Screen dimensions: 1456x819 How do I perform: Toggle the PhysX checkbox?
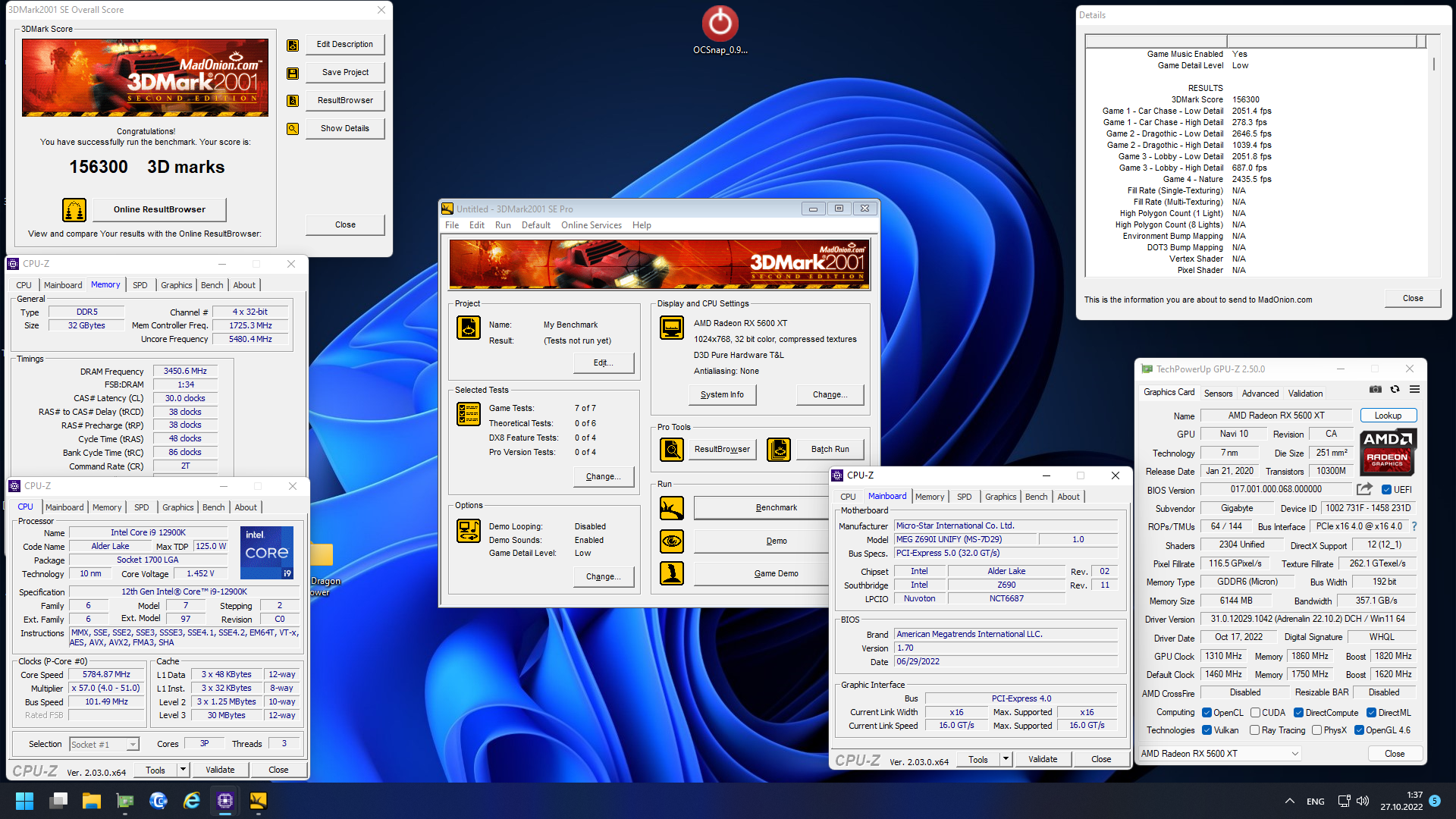coord(1317,730)
